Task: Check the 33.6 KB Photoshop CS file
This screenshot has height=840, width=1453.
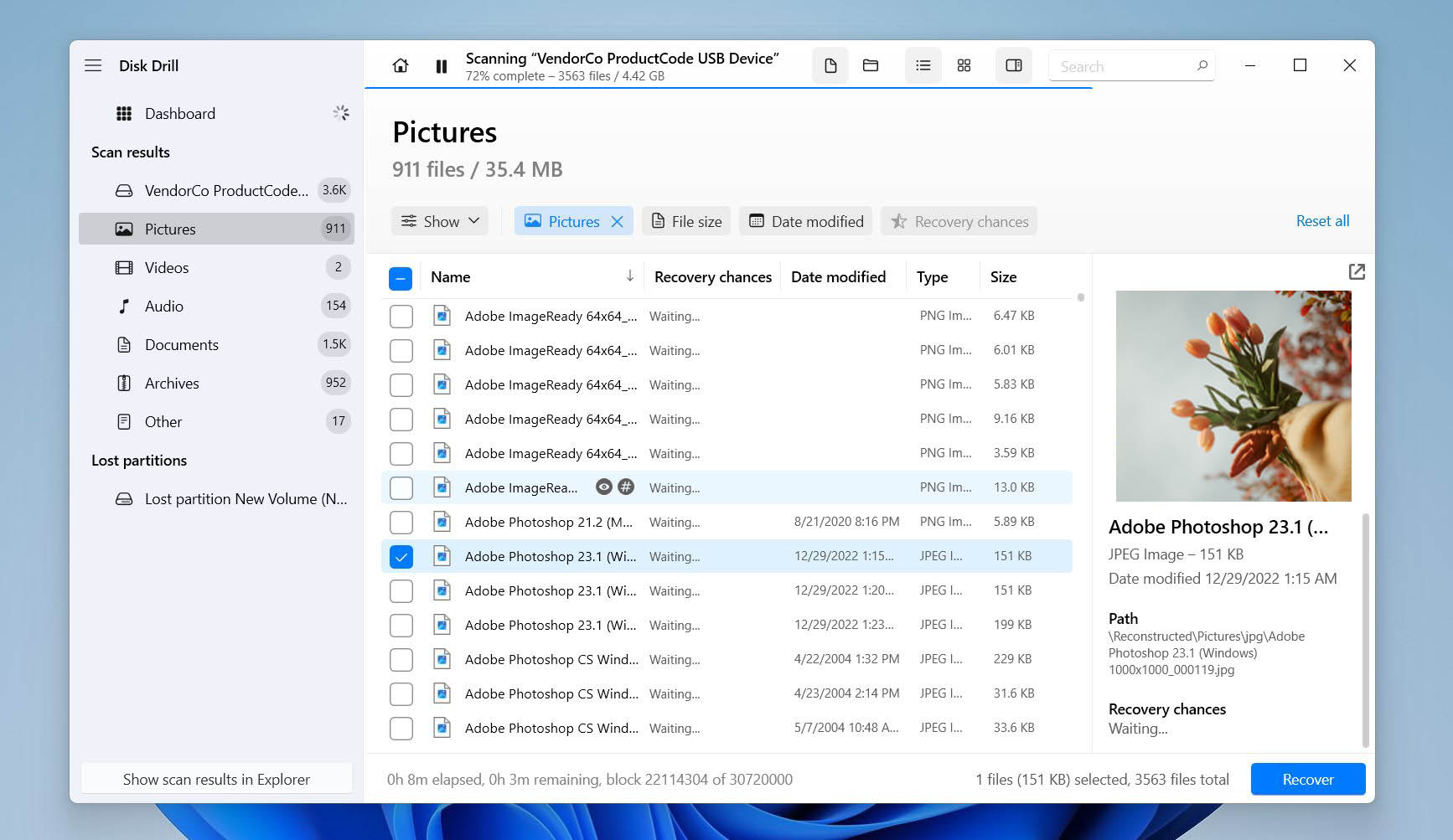Action: point(401,729)
